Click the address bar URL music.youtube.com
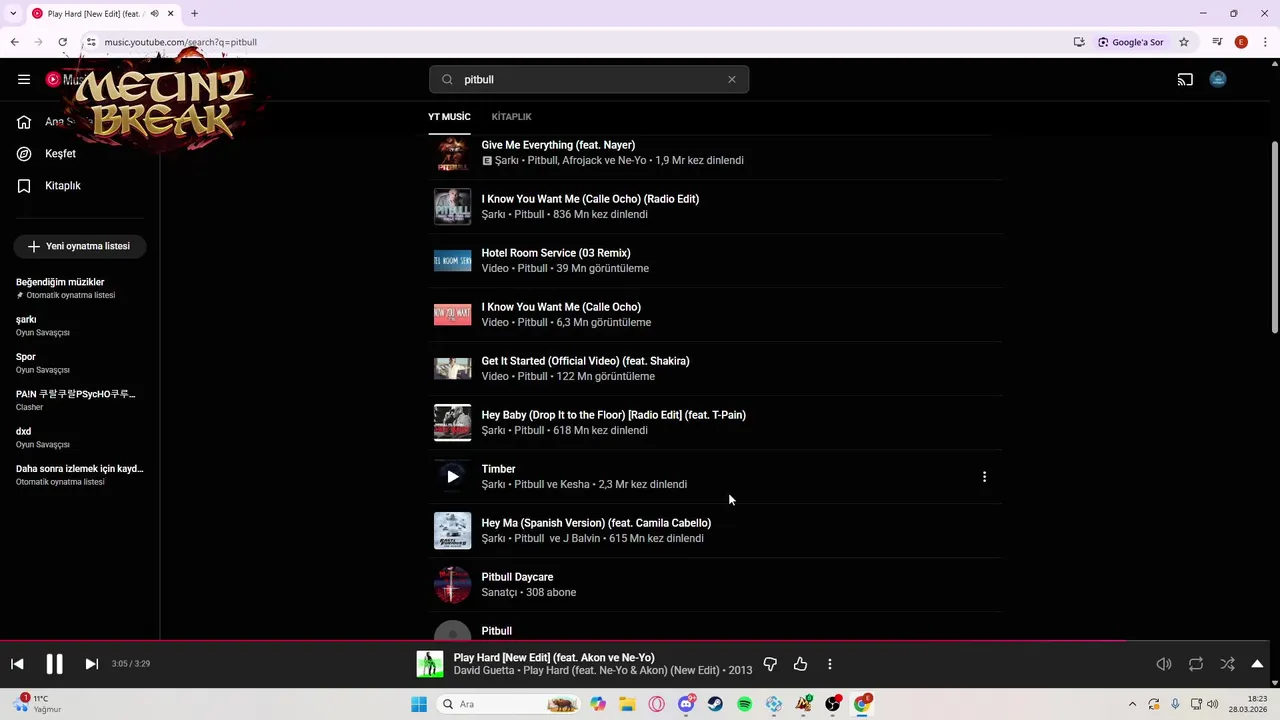 point(180,42)
